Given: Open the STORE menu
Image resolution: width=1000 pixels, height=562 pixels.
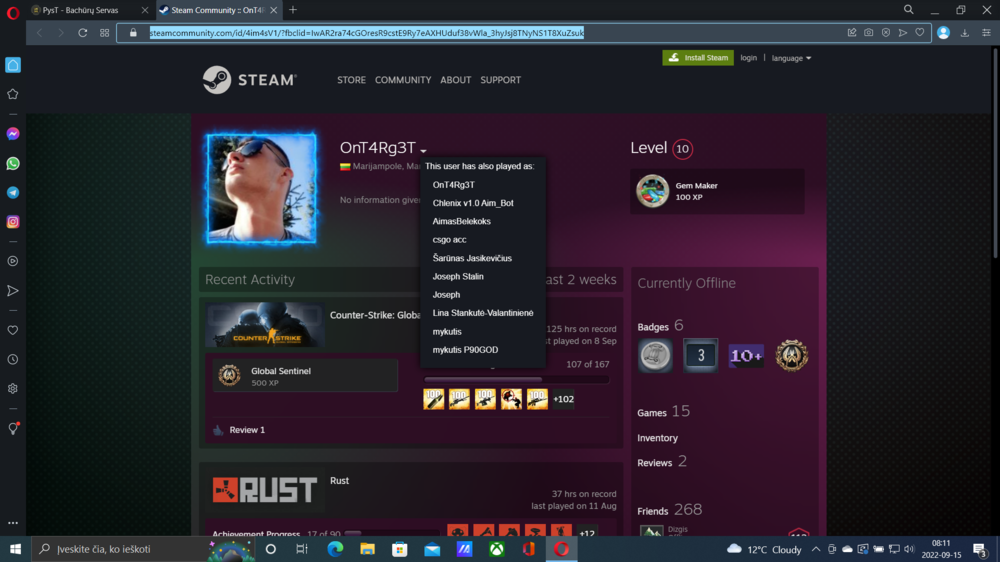Looking at the screenshot, I should 351,80.
